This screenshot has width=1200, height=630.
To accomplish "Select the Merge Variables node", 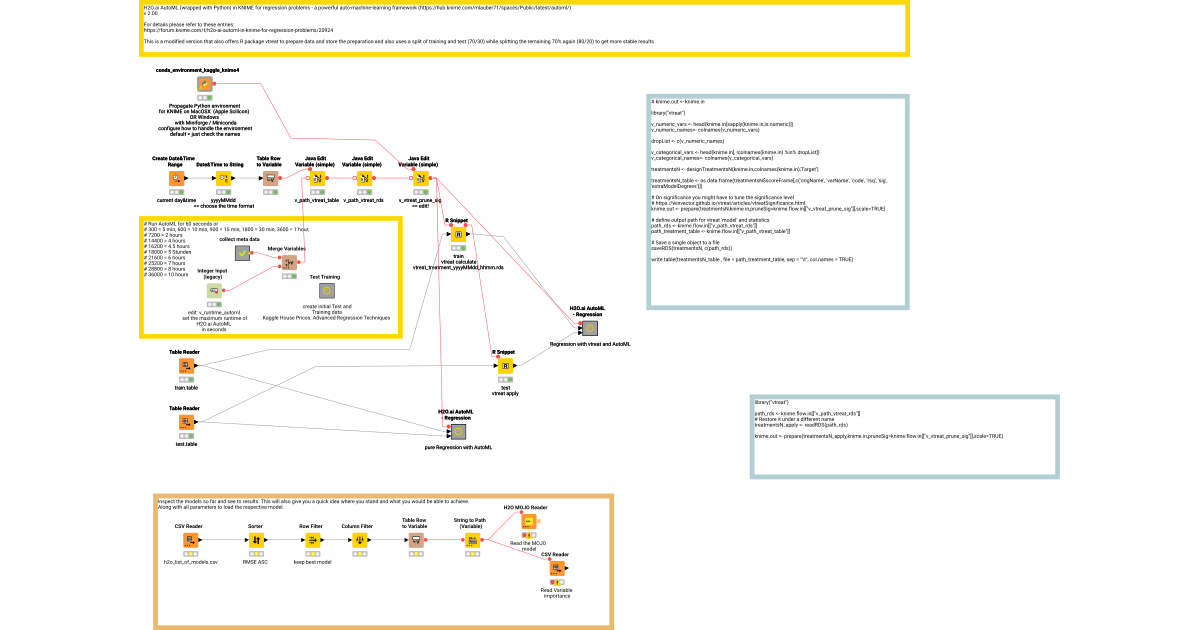I will 288,262.
